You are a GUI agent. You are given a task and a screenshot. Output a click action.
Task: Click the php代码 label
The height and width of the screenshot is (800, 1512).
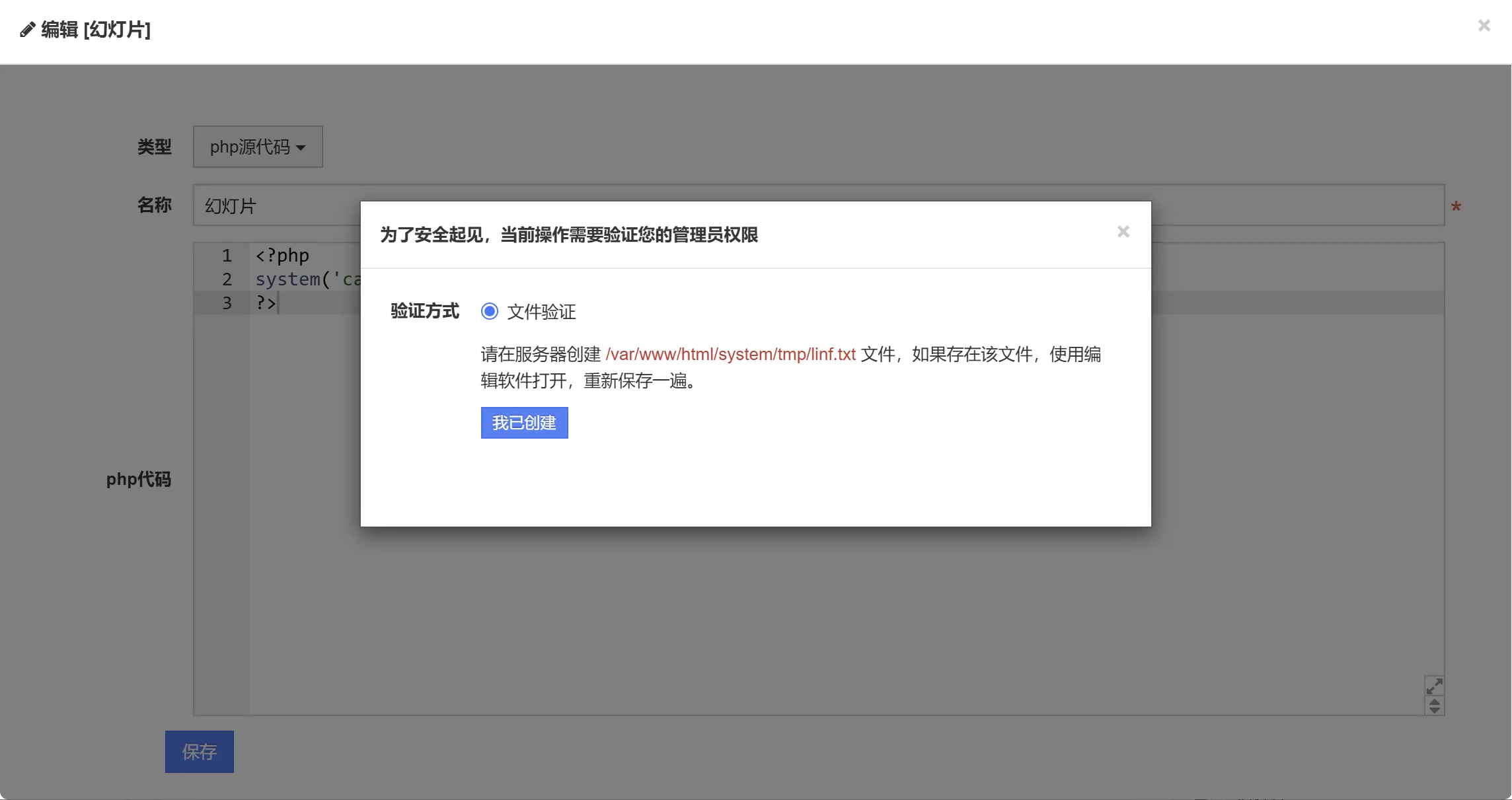pos(139,479)
